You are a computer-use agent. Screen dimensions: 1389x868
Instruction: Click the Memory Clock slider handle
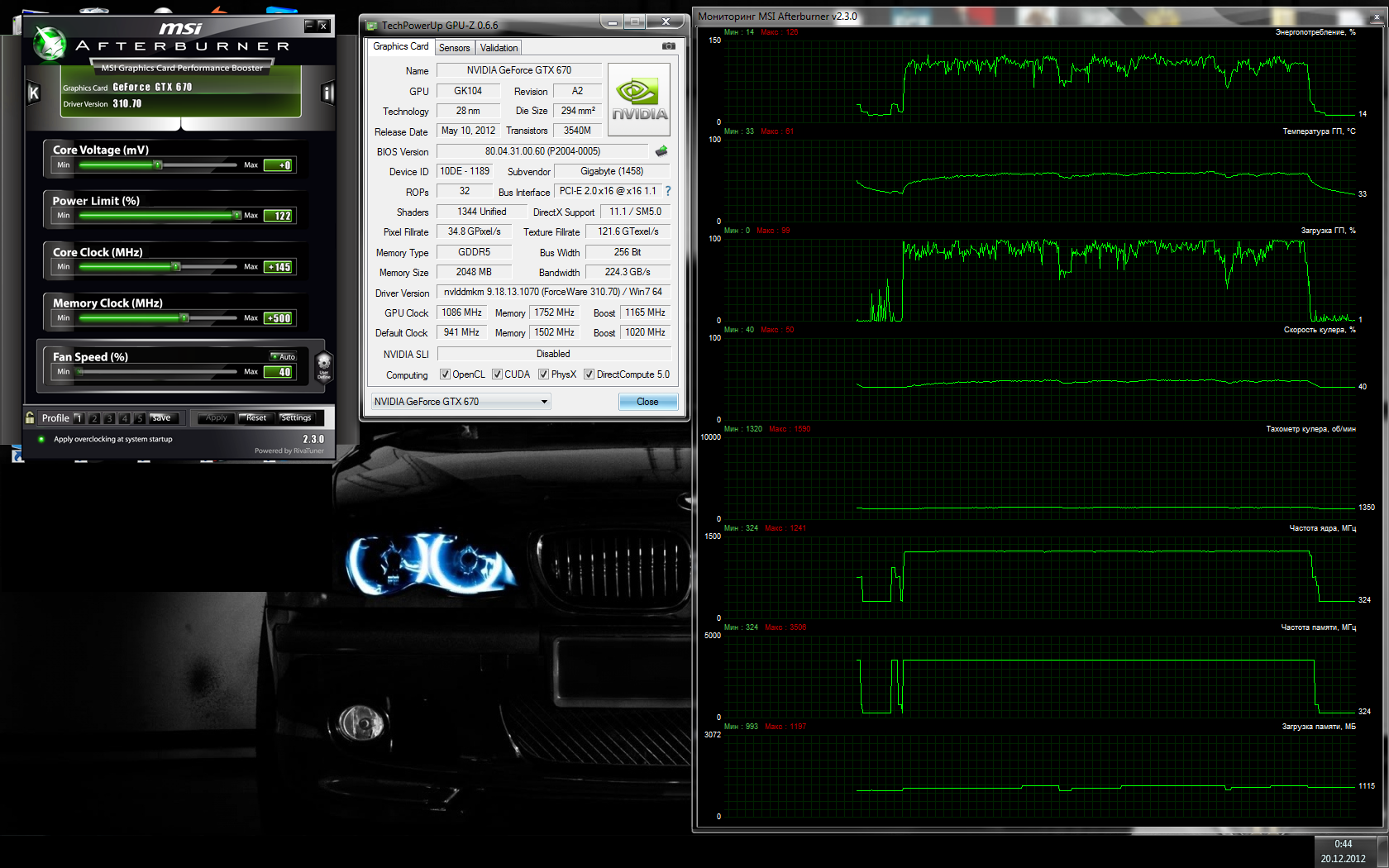(x=184, y=318)
